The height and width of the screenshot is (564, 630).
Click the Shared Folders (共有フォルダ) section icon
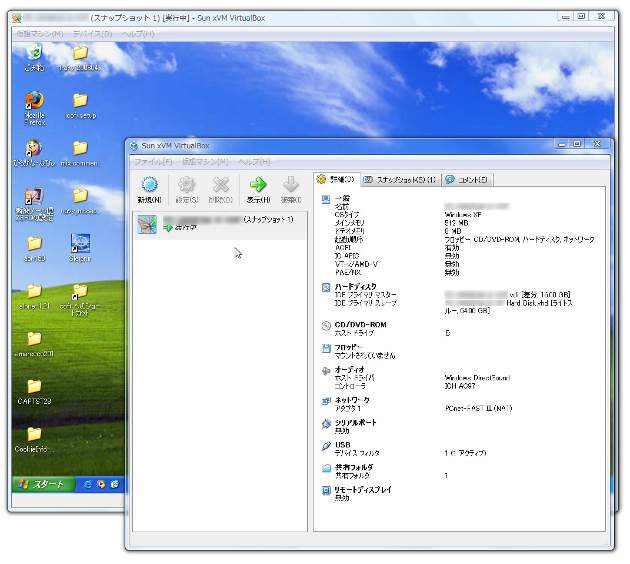coord(326,468)
